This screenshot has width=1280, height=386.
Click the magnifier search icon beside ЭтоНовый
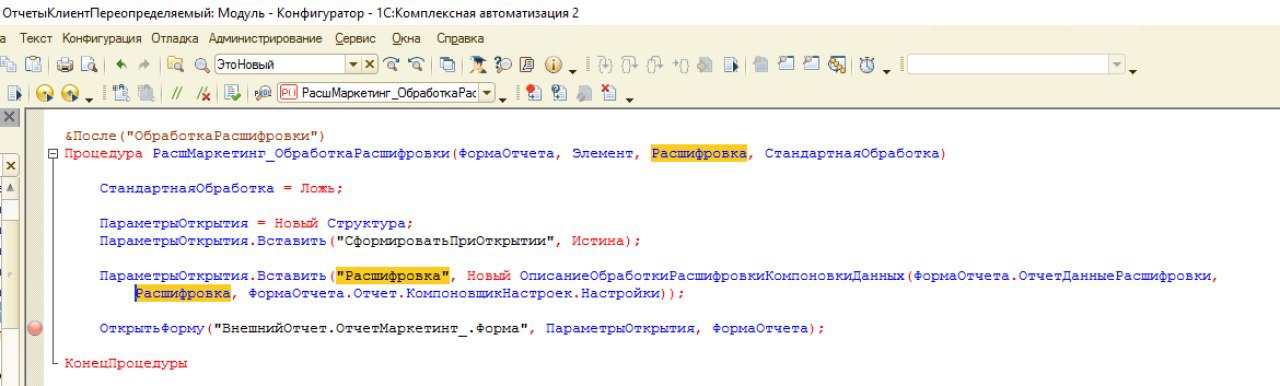[x=202, y=65]
